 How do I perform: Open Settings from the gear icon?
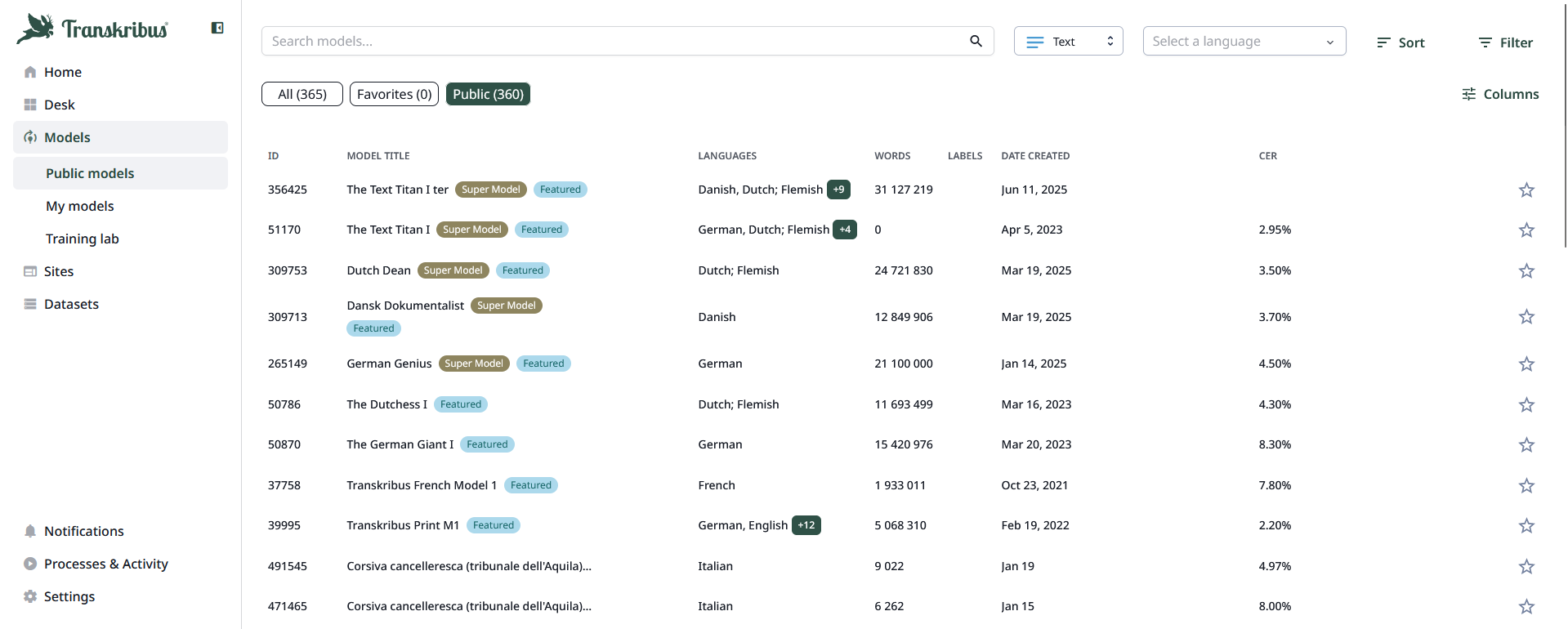click(30, 596)
